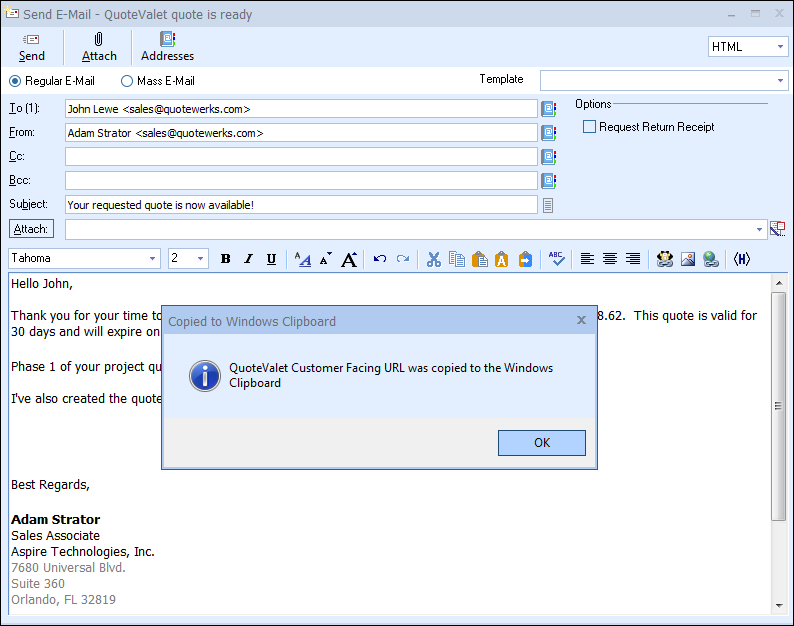Run the spell check
The width and height of the screenshot is (794, 626).
pyautogui.click(x=557, y=259)
